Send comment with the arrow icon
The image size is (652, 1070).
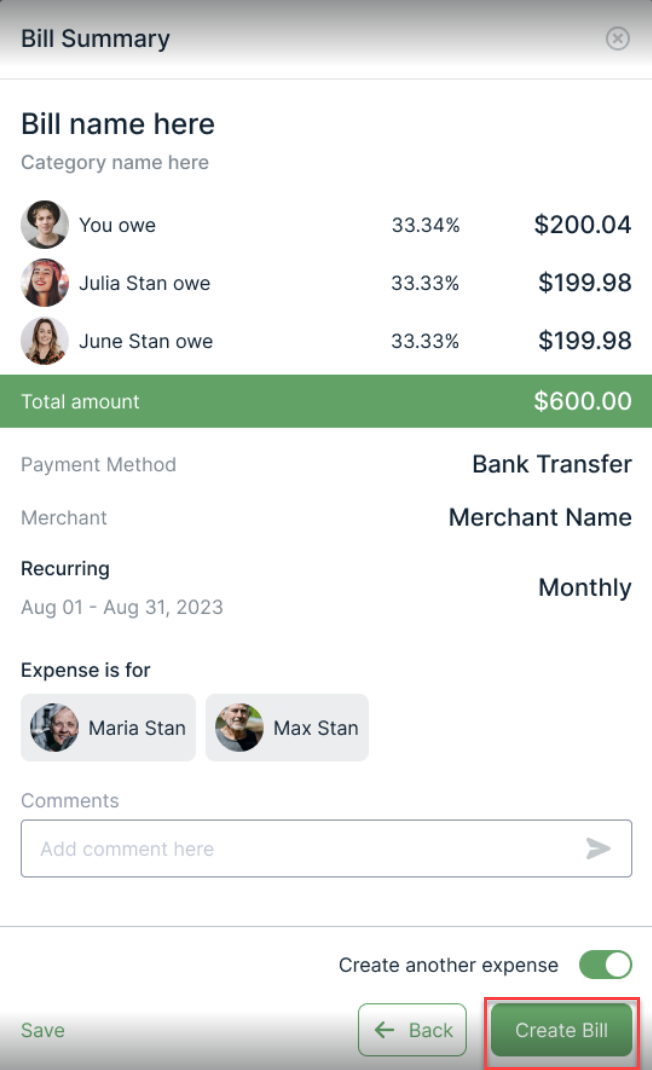pyautogui.click(x=598, y=849)
